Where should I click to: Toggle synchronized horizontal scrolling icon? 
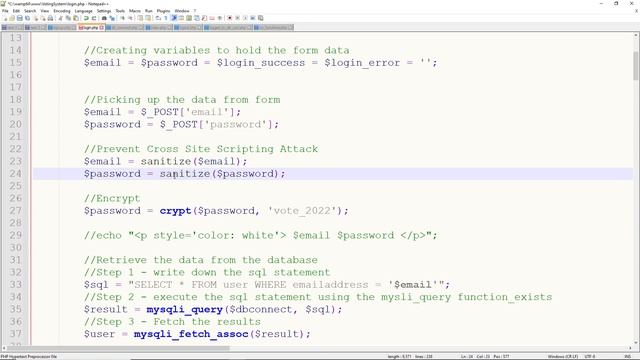tap(148, 18)
